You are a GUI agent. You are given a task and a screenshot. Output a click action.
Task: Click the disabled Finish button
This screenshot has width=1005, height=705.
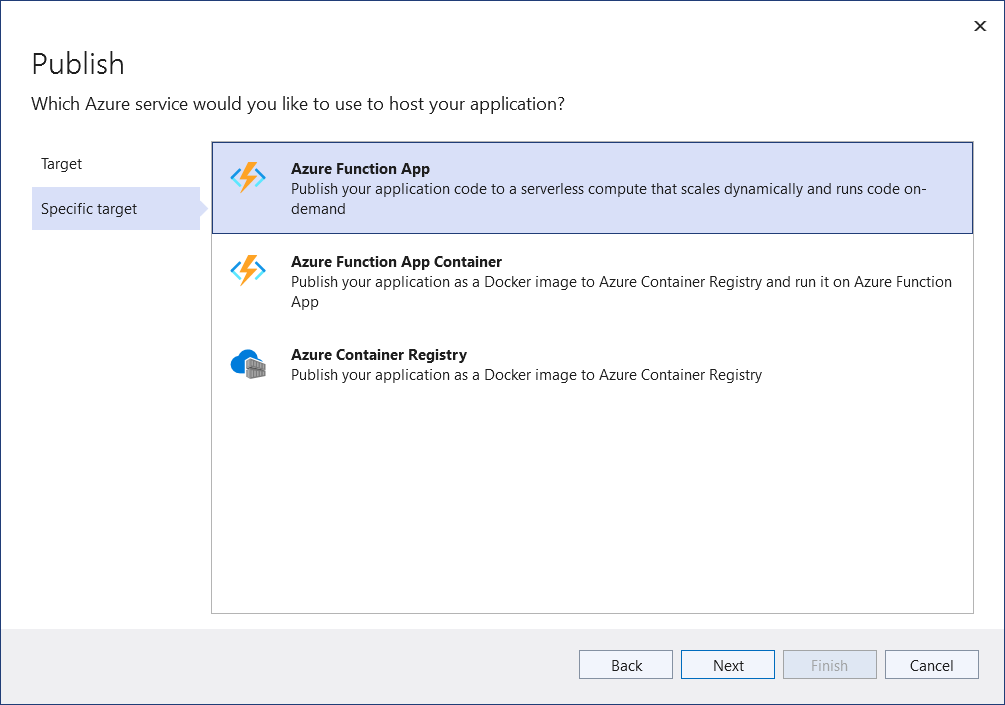click(x=829, y=665)
